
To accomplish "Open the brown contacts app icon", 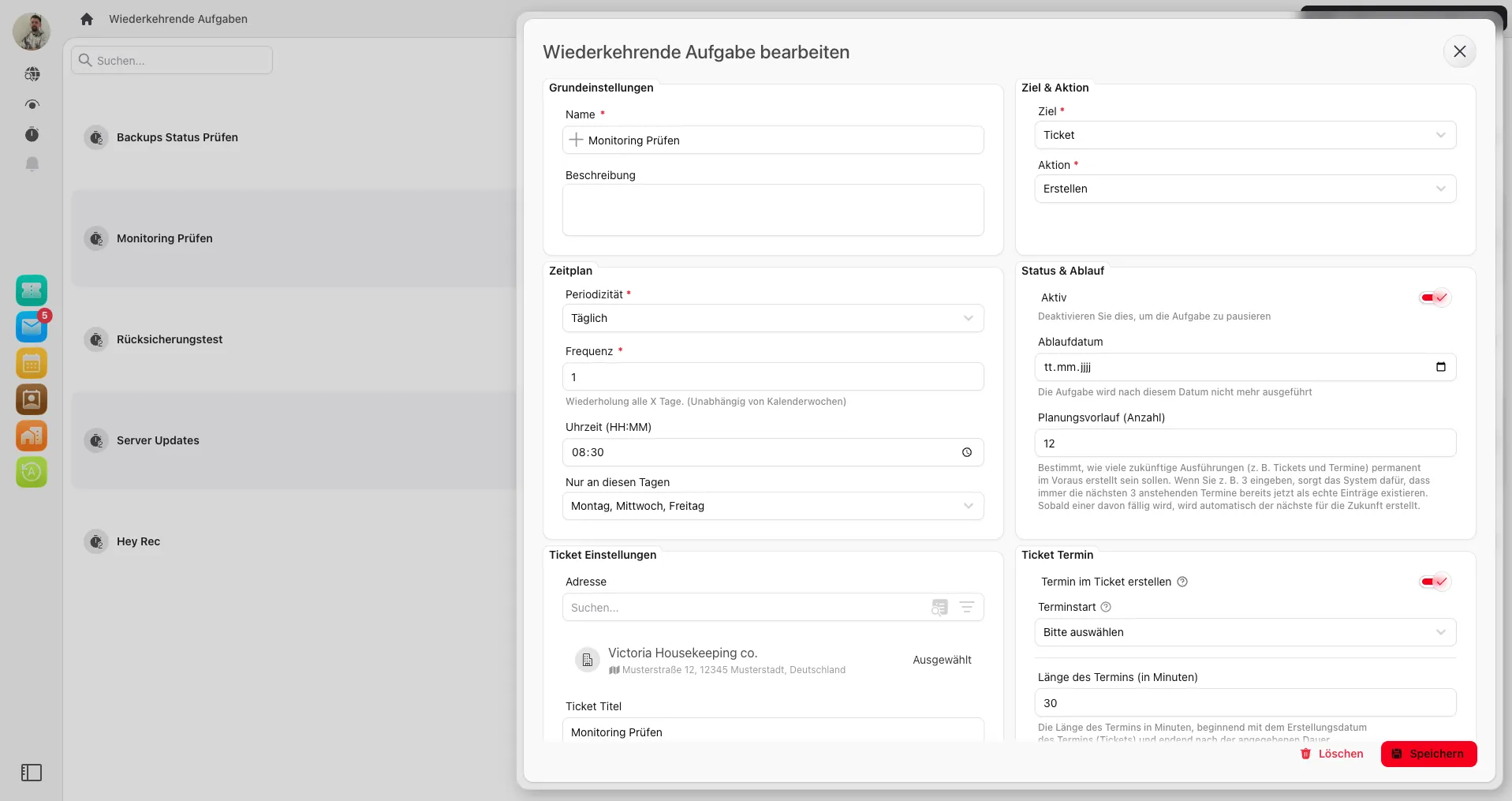I will (x=32, y=399).
